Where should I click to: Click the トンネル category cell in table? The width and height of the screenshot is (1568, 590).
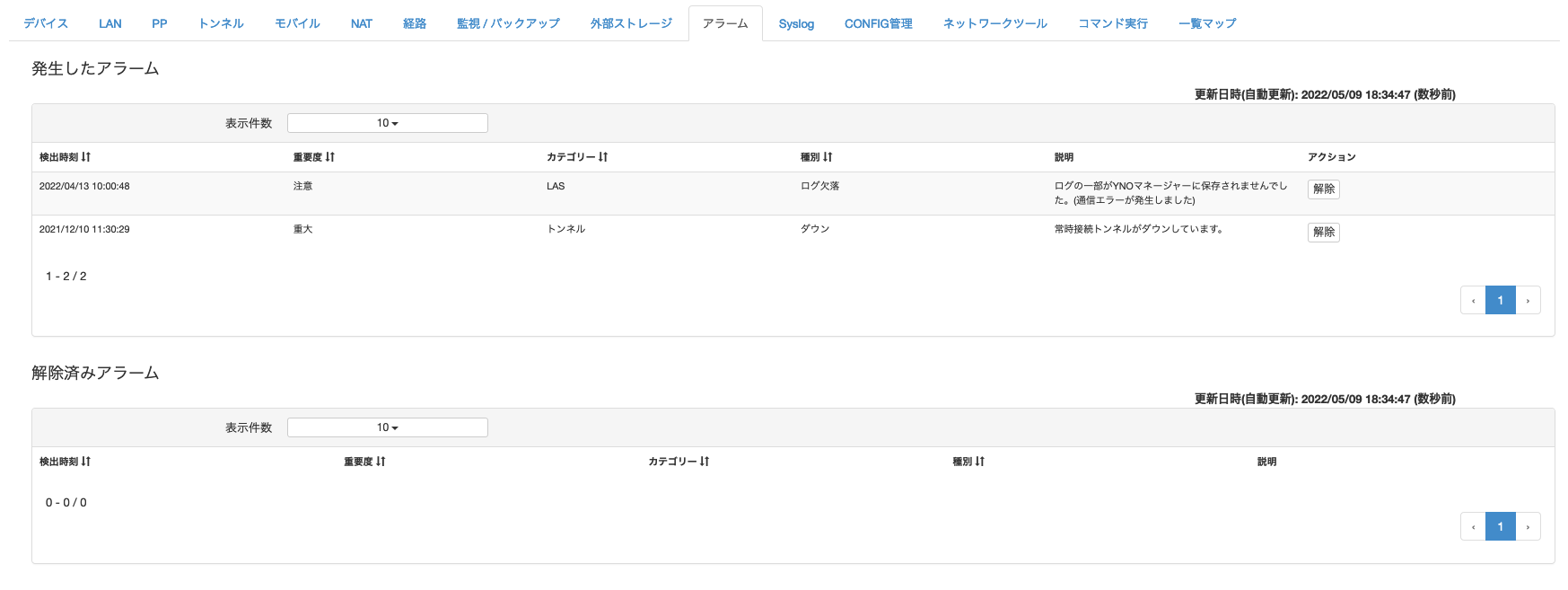point(565,229)
